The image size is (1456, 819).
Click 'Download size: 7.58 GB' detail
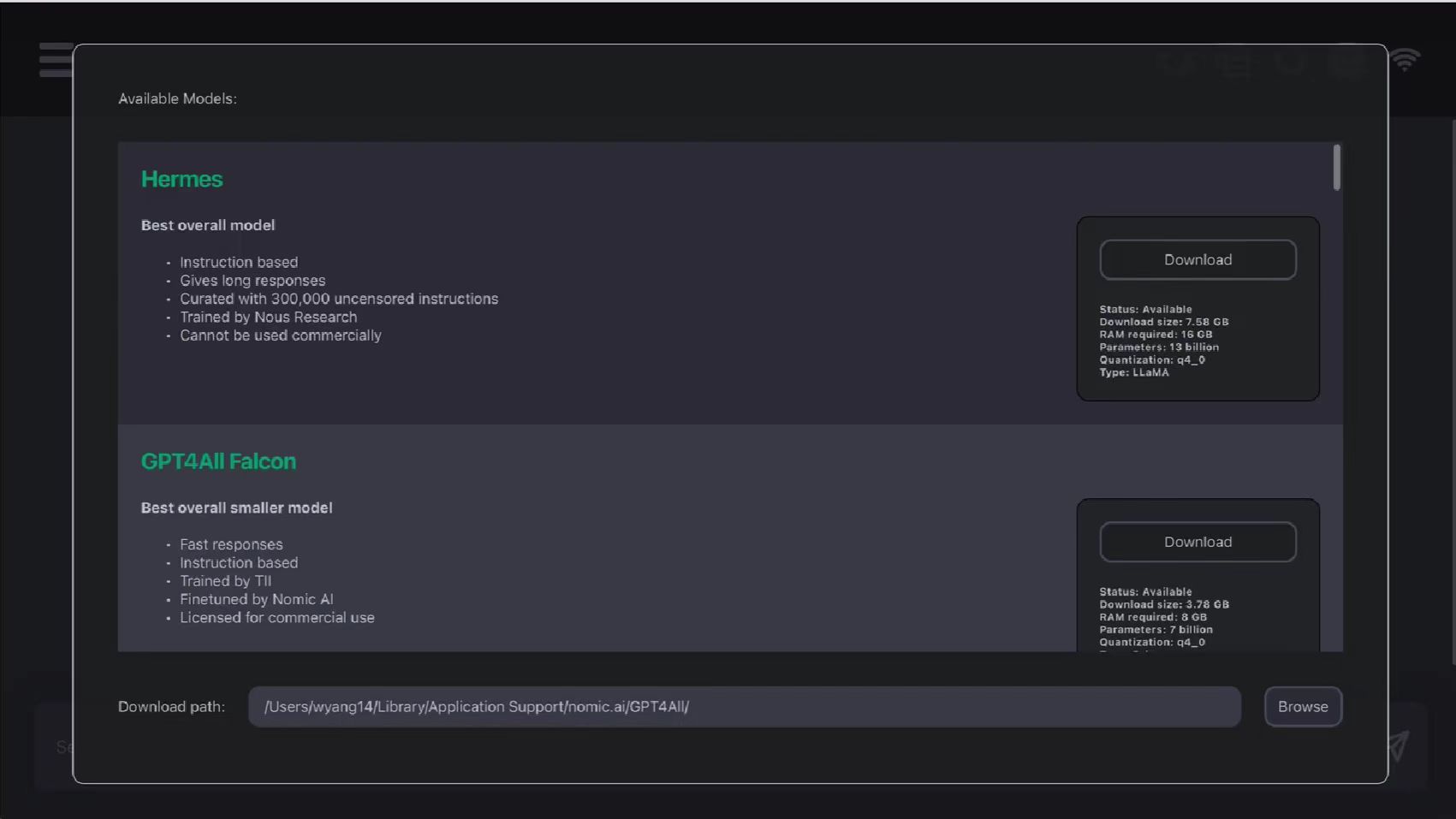tap(1164, 322)
